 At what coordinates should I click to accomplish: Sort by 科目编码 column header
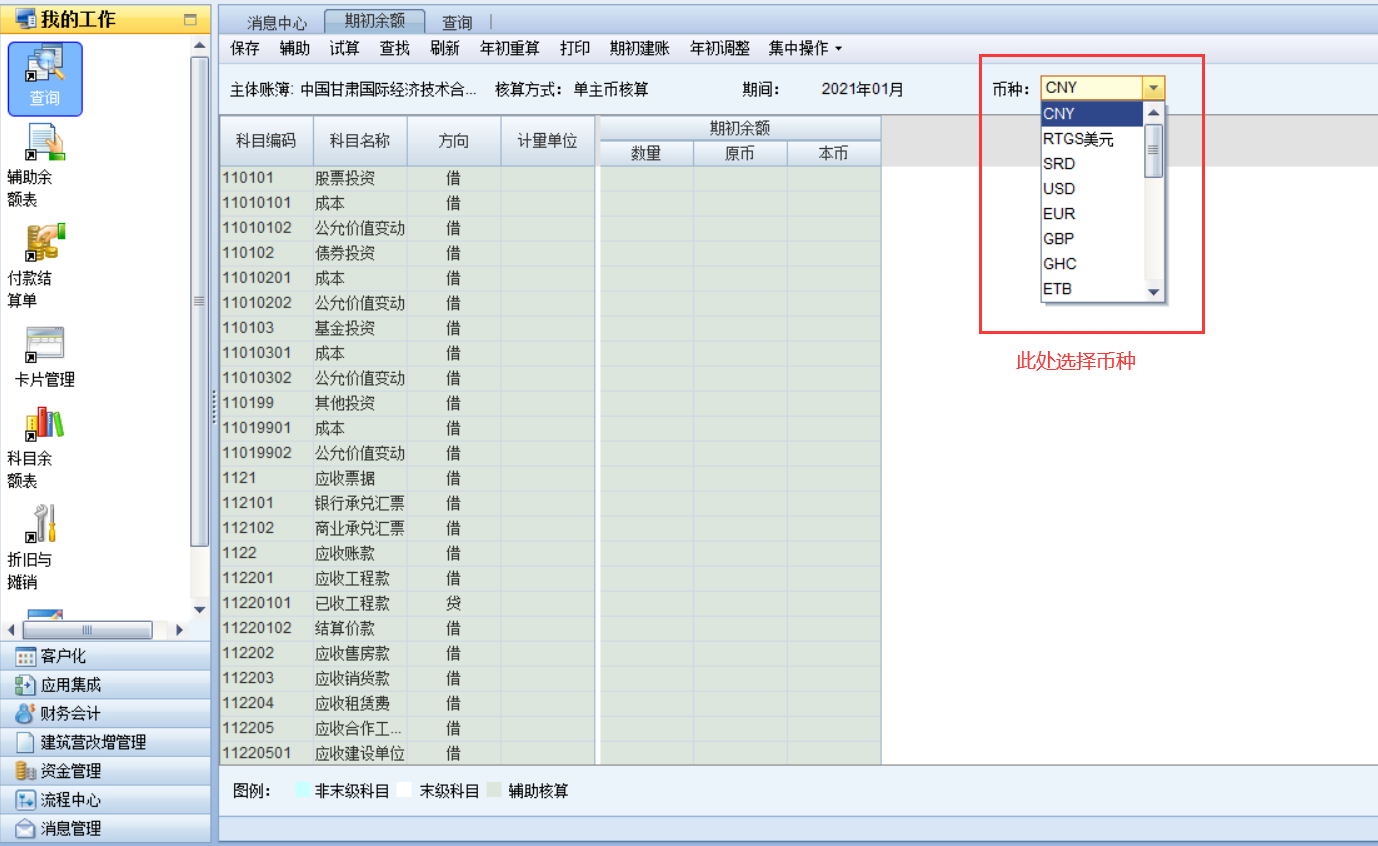[x=266, y=141]
